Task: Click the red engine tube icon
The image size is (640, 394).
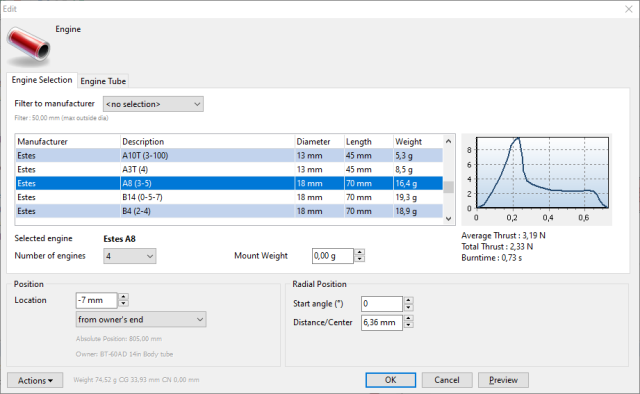Action: (x=28, y=46)
